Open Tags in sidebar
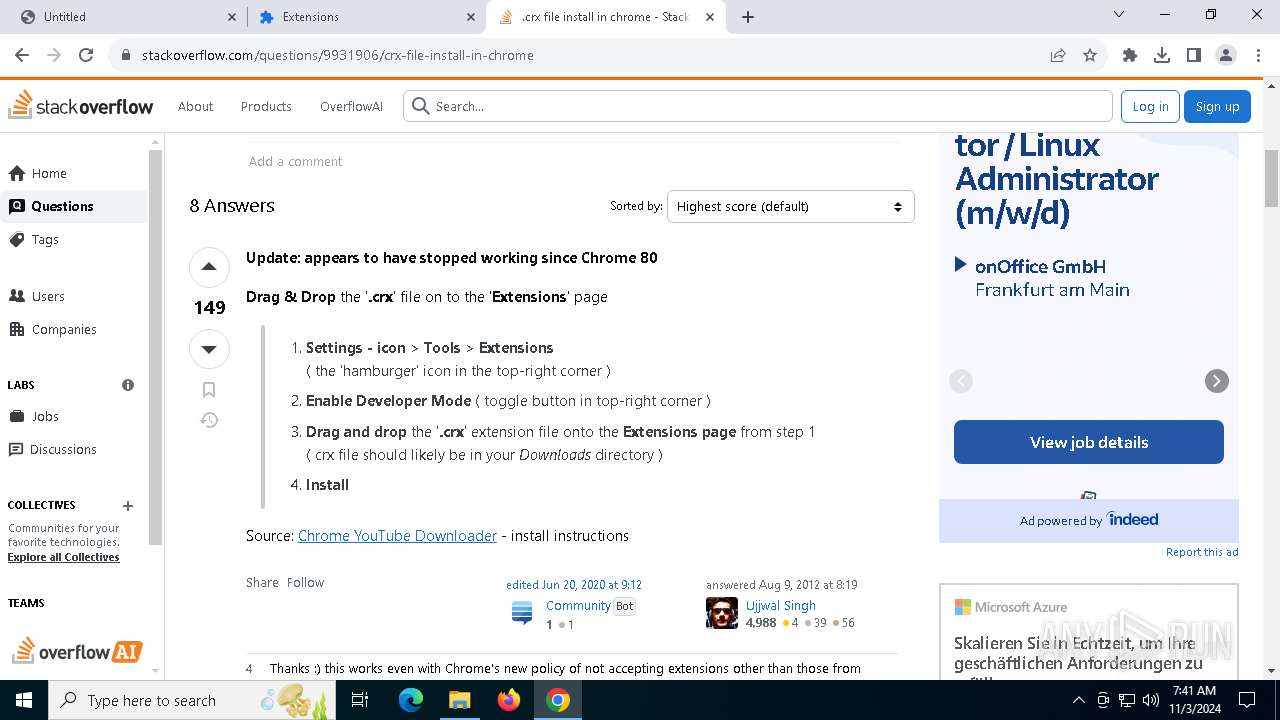Screen dimensions: 1280x720 point(74,239)
